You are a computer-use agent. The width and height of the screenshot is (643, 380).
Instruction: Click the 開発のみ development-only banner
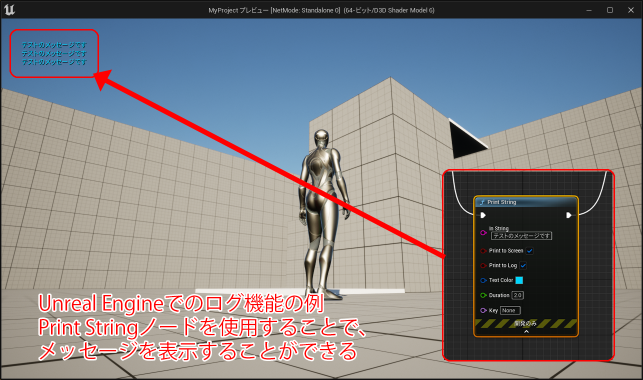[x=526, y=324]
